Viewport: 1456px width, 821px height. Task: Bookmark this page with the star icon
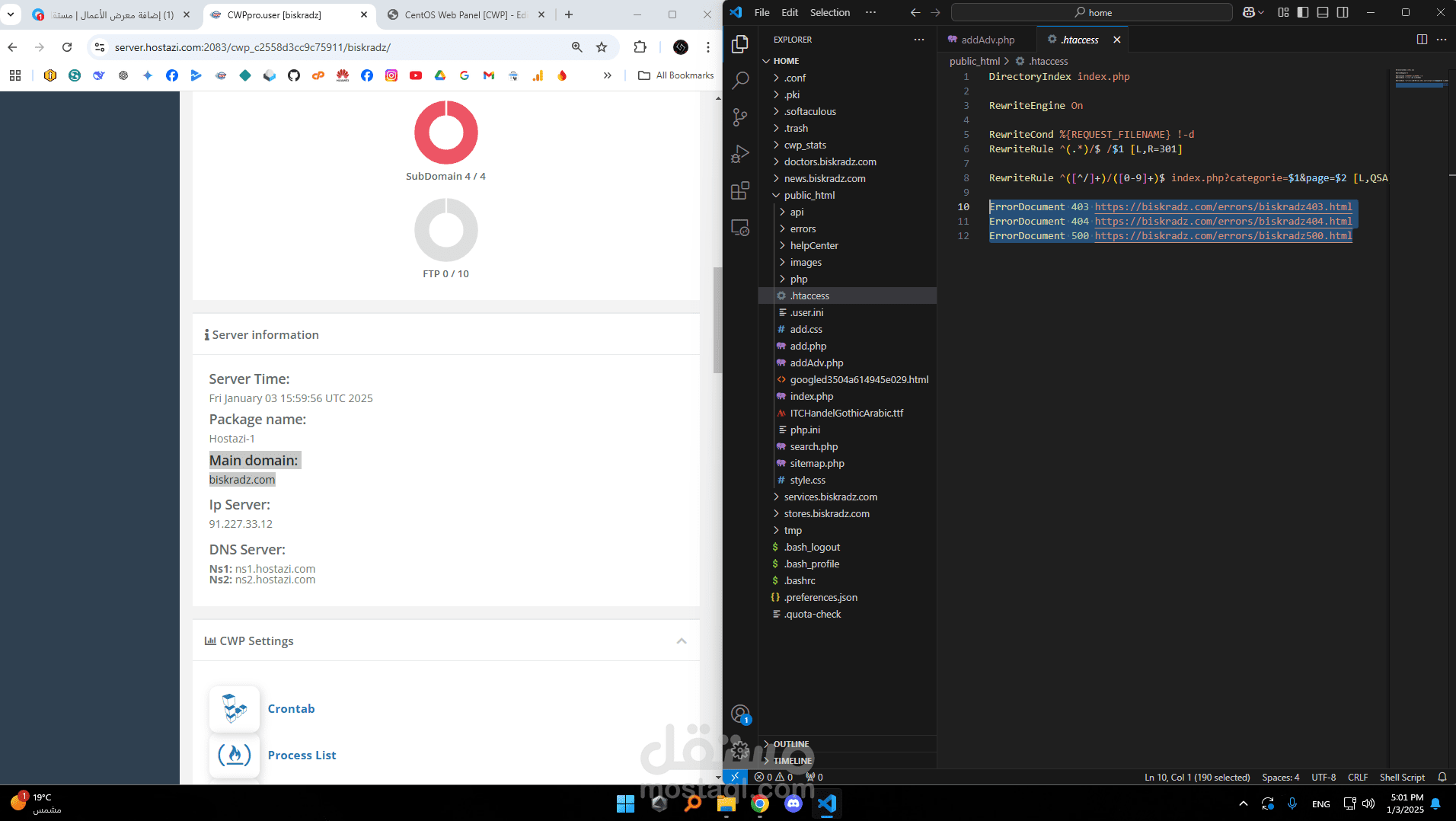pos(602,47)
